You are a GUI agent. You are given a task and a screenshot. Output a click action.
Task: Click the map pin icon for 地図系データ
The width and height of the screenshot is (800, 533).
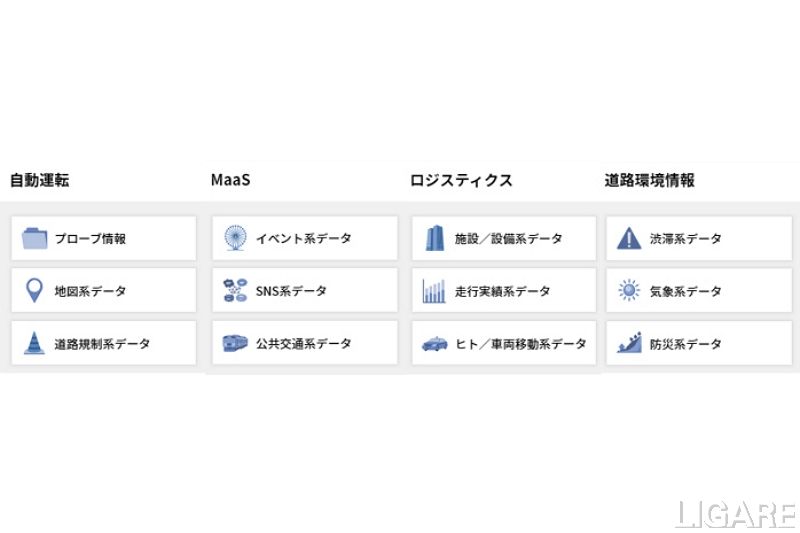coord(35,291)
